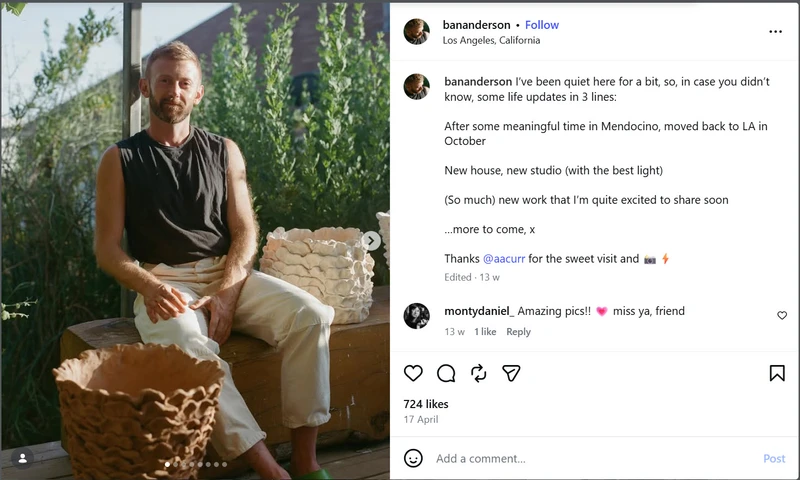The image size is (800, 480).
Task: Save post with the bookmark icon
Action: point(777,373)
